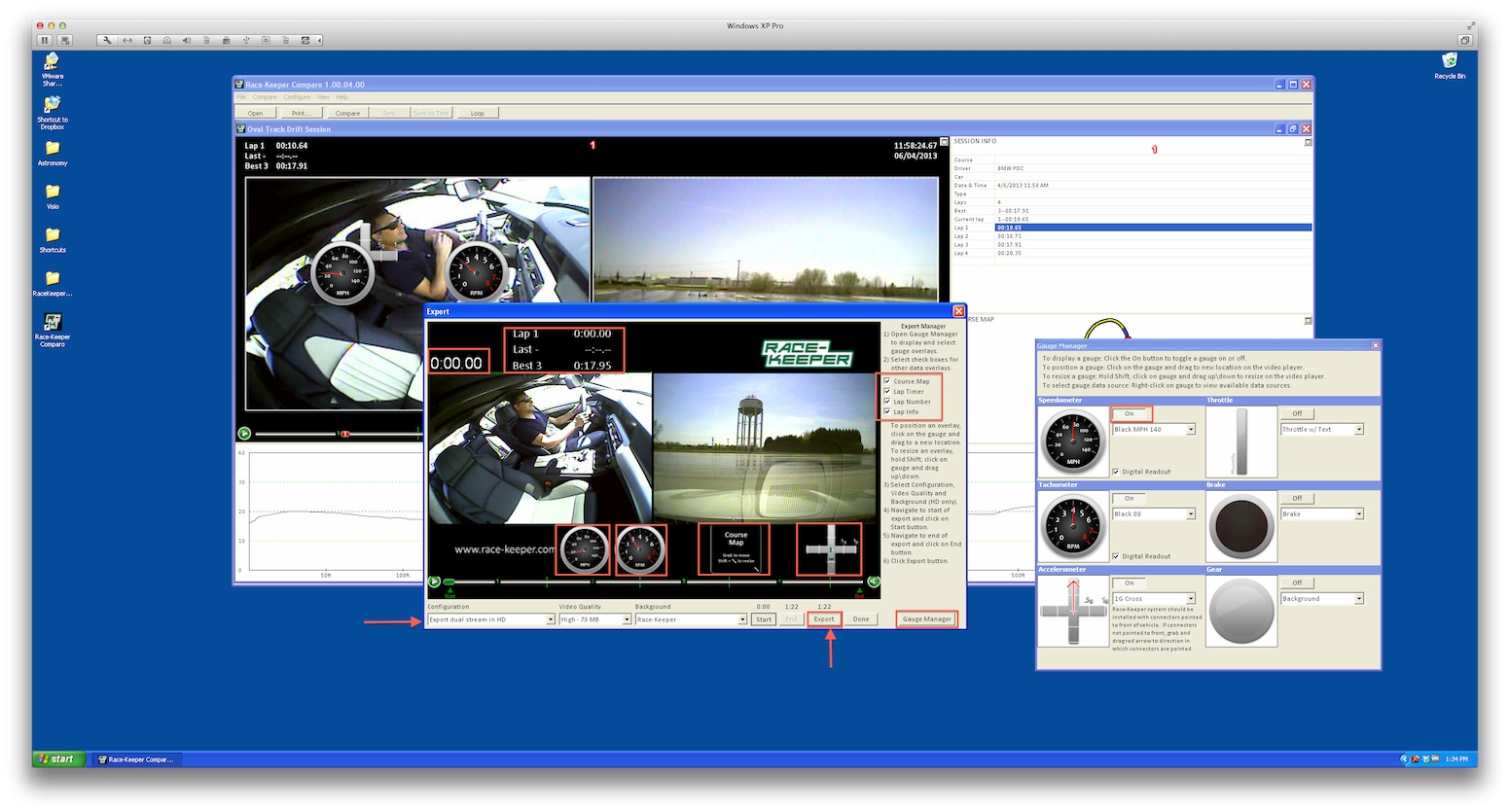This screenshot has width=1509, height=812.
Task: Uncheck the Course Map checkbox
Action: click(x=886, y=381)
